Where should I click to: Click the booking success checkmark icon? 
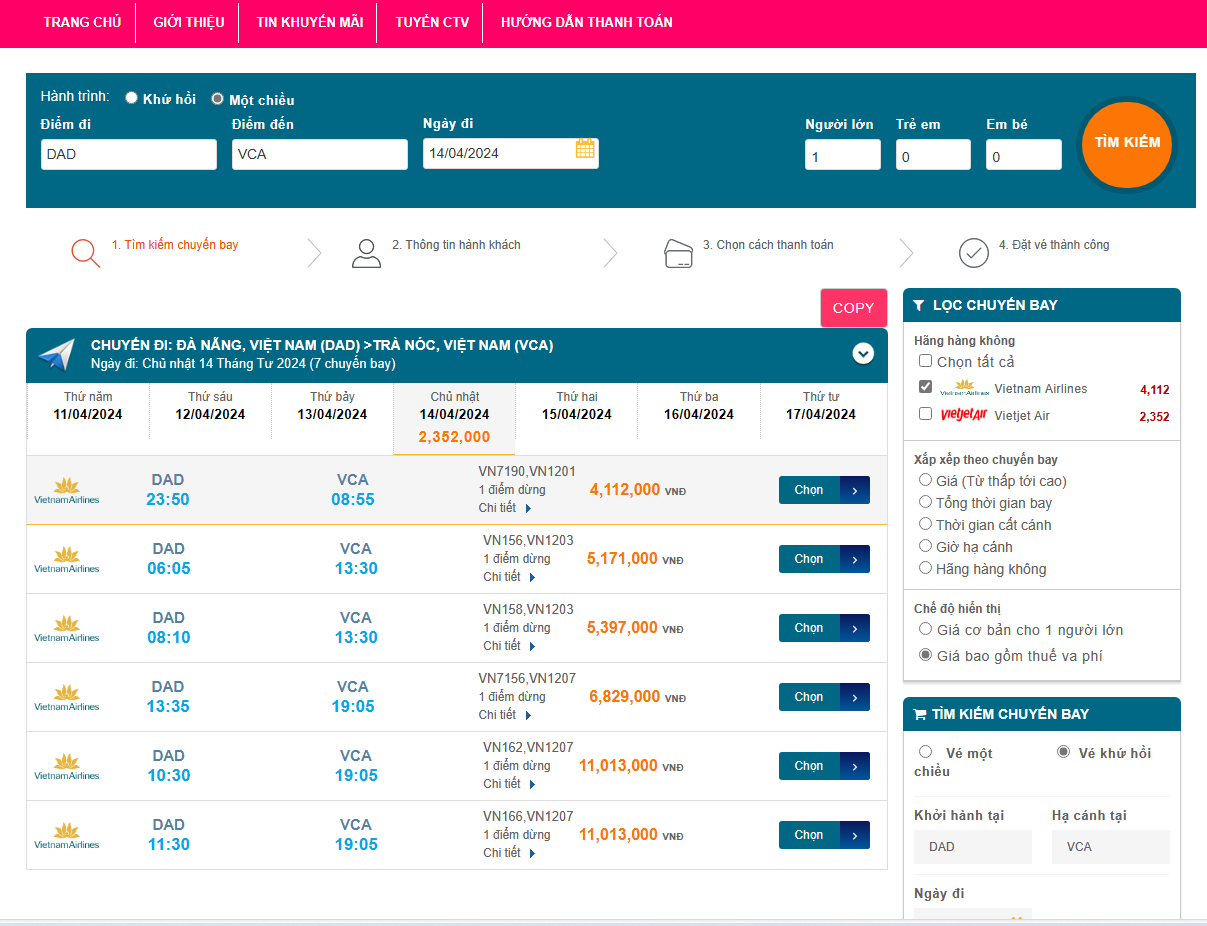(973, 253)
